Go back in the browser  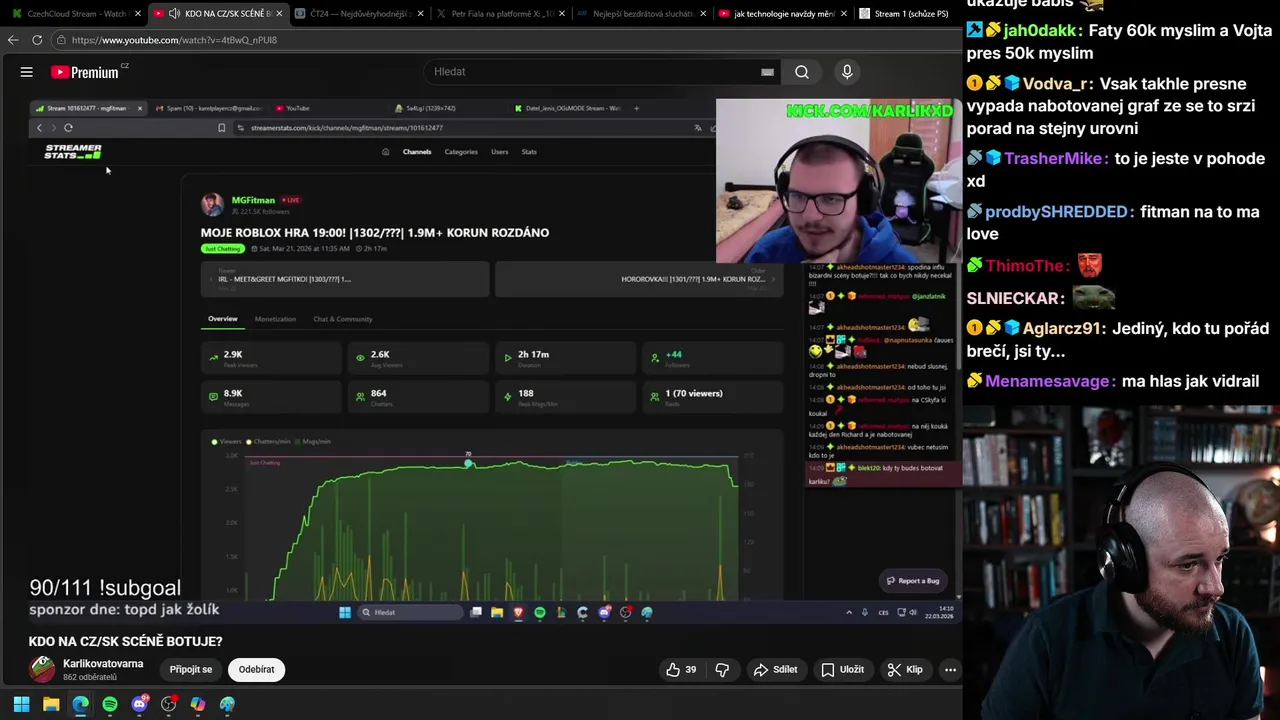tap(12, 40)
